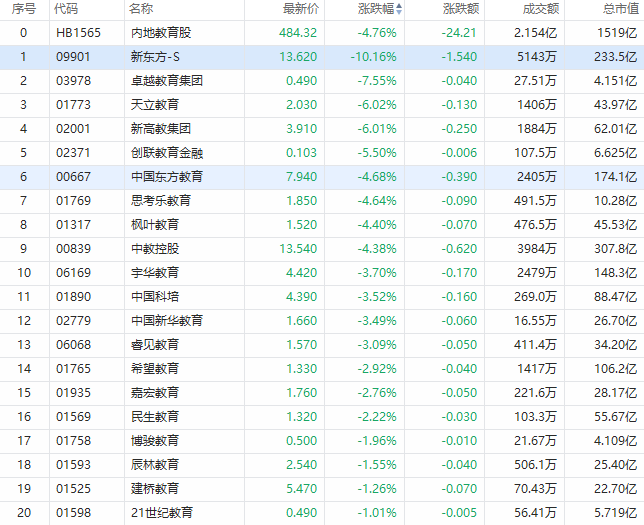This screenshot has height=525, width=644.
Task: Click stock code 01593
Action: pyautogui.click(x=73, y=465)
